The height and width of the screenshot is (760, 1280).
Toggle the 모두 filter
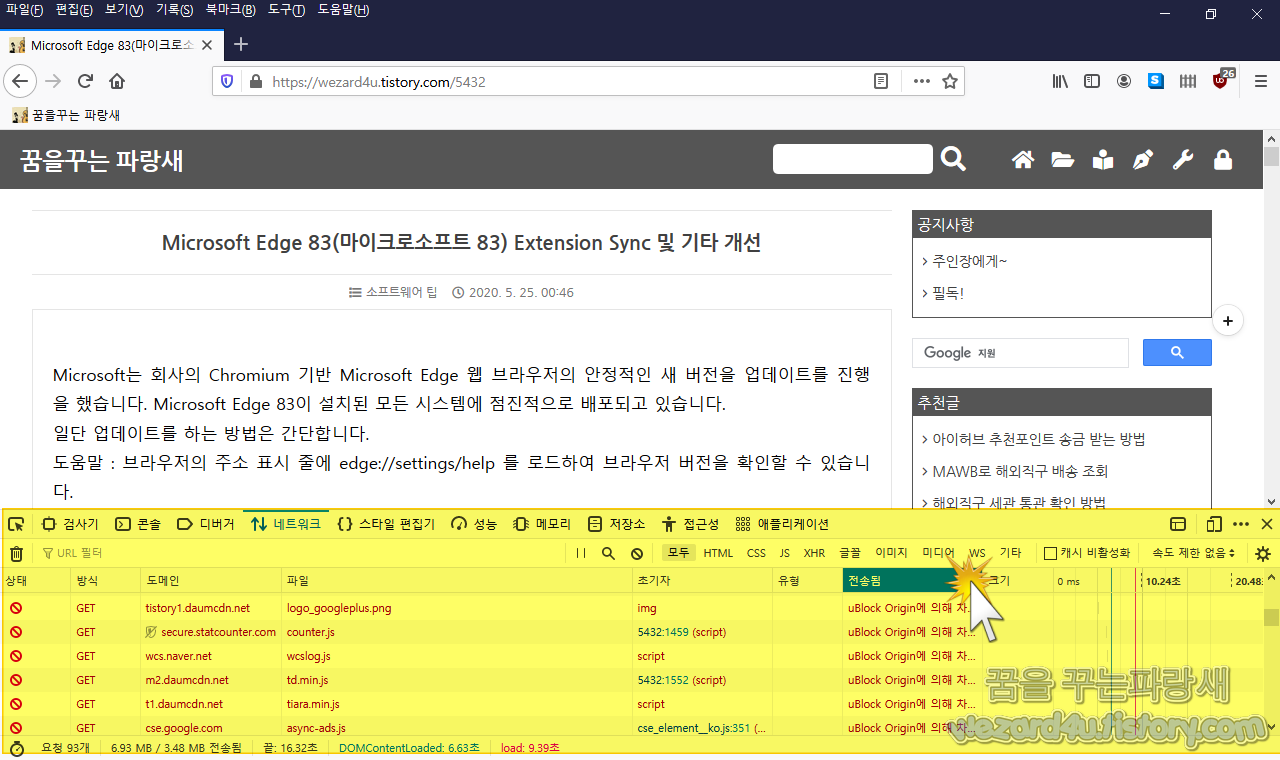[679, 553]
